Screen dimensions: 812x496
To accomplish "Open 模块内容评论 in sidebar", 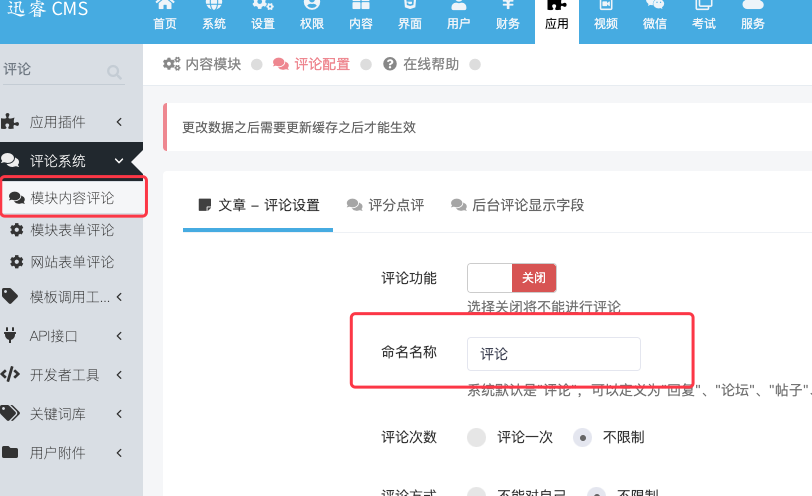I will pyautogui.click(x=74, y=197).
